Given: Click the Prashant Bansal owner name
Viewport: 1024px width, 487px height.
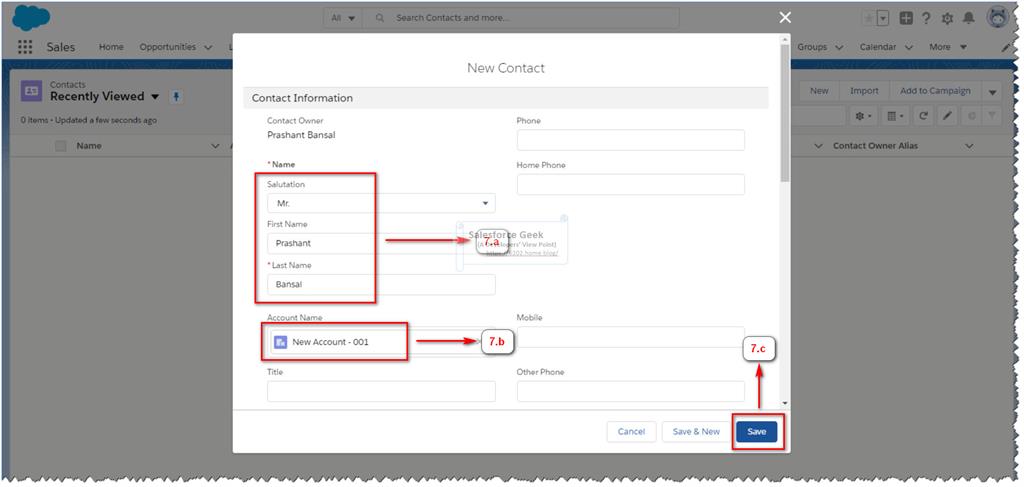Looking at the screenshot, I should click(301, 135).
